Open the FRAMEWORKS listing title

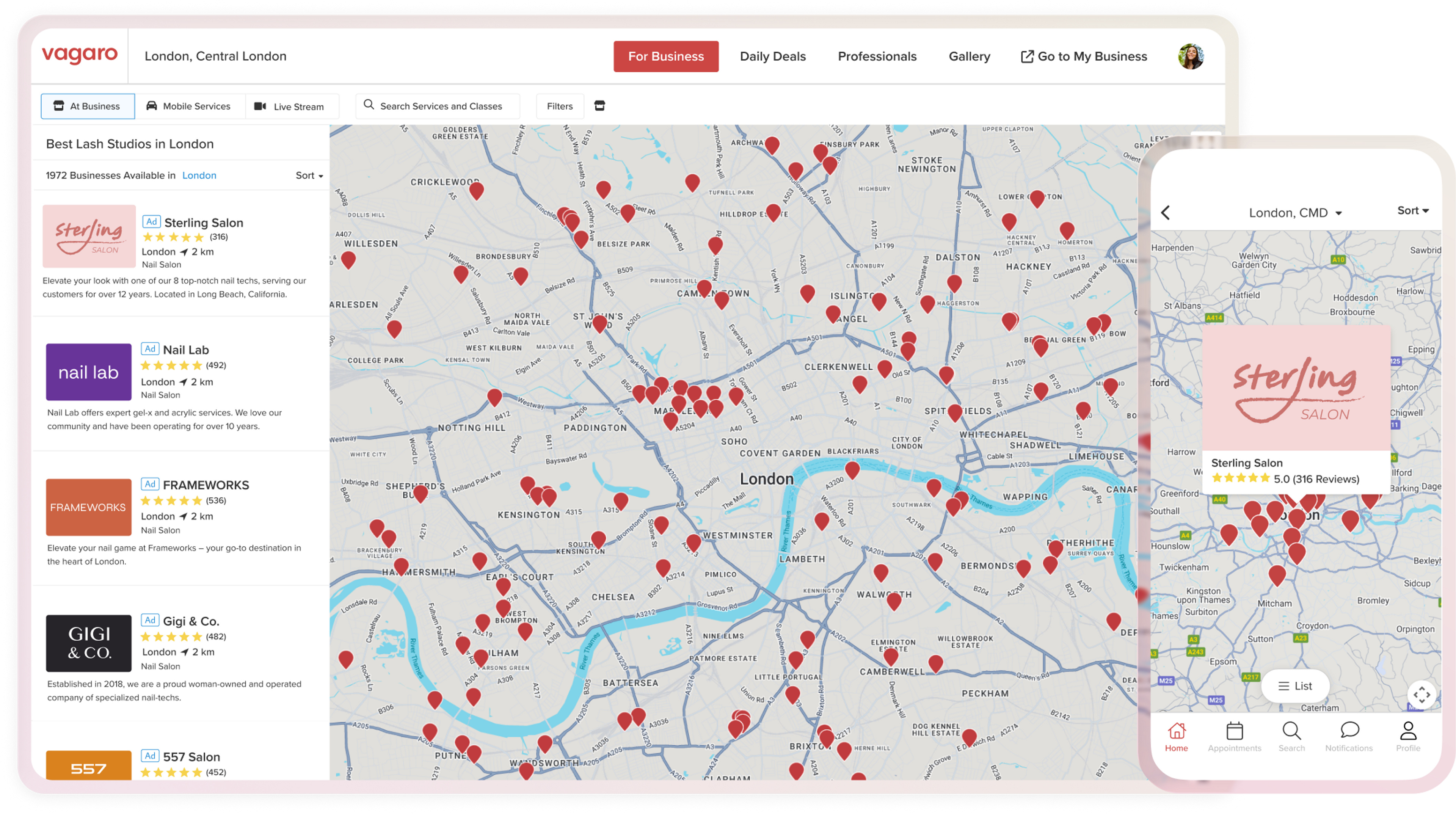coord(206,485)
